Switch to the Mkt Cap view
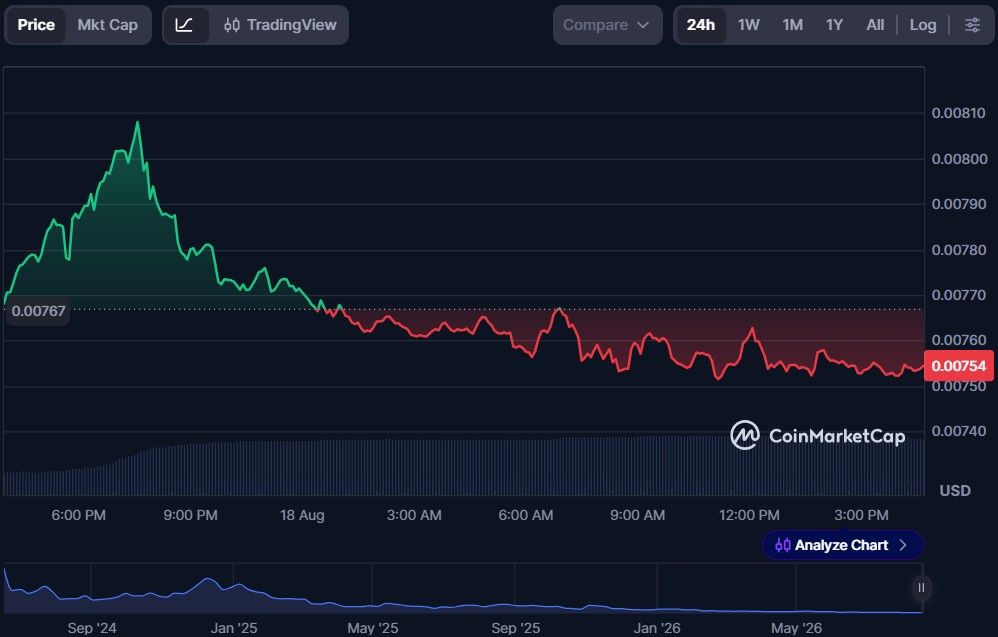Viewport: 998px width, 637px height. [x=108, y=25]
